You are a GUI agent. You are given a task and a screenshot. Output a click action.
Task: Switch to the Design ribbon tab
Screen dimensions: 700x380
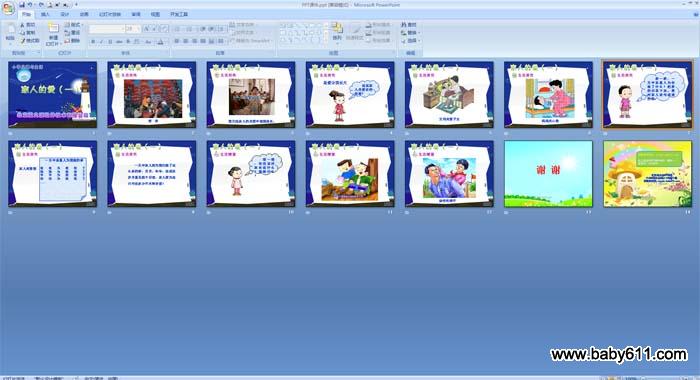pyautogui.click(x=65, y=14)
